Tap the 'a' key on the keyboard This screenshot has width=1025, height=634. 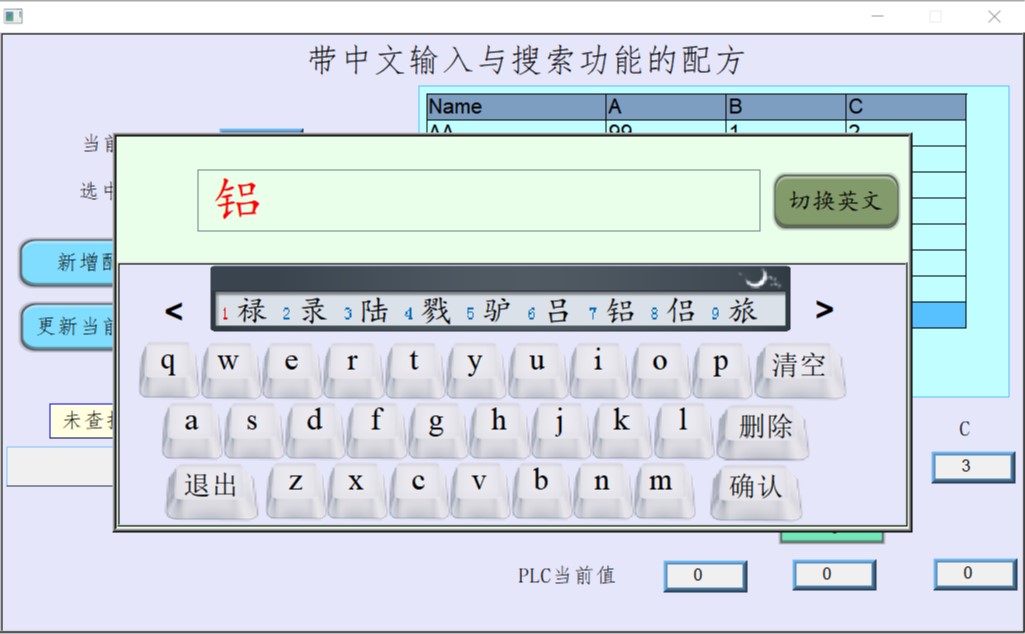(x=191, y=424)
